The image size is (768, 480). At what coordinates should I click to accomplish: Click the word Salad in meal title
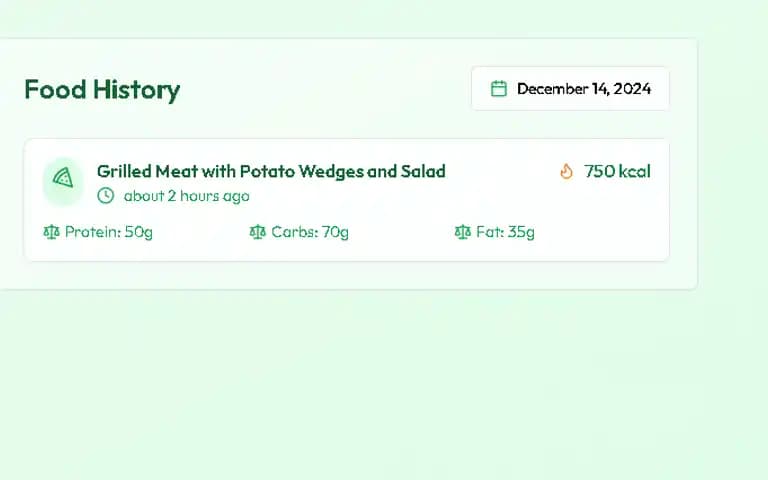[x=423, y=171]
